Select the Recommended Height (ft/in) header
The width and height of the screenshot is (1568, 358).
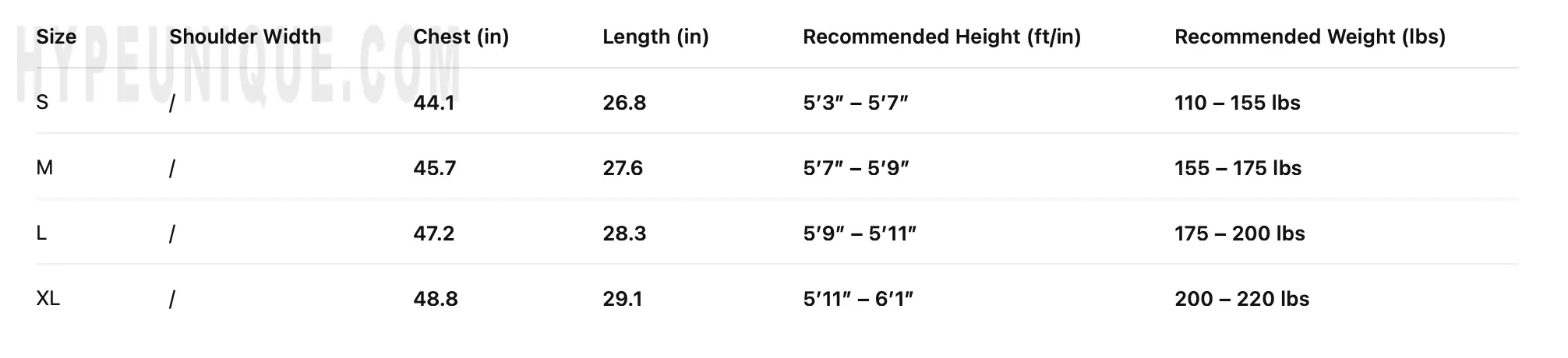941,37
